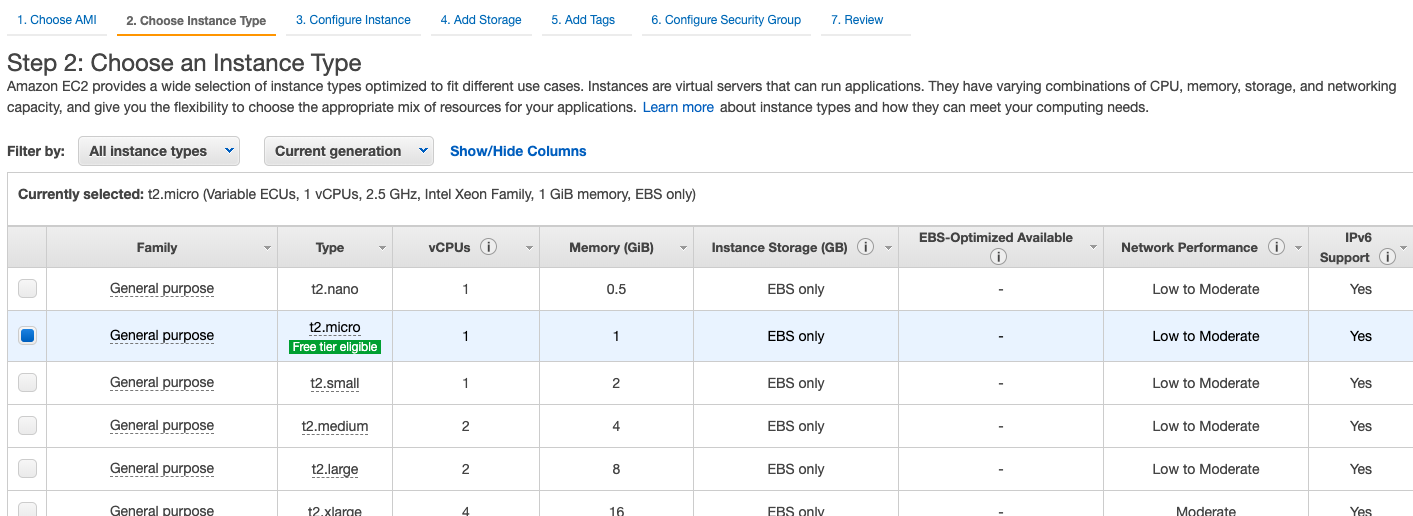Open the Instance Storage column sort arrow
Screen dimensions: 1413x516
[888, 248]
